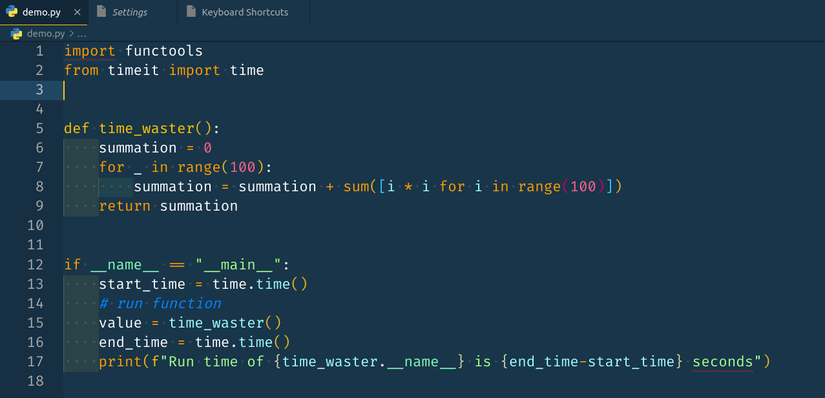Click the '# run function' comment
Viewport: 825px width, 398px height.
pyautogui.click(x=160, y=304)
